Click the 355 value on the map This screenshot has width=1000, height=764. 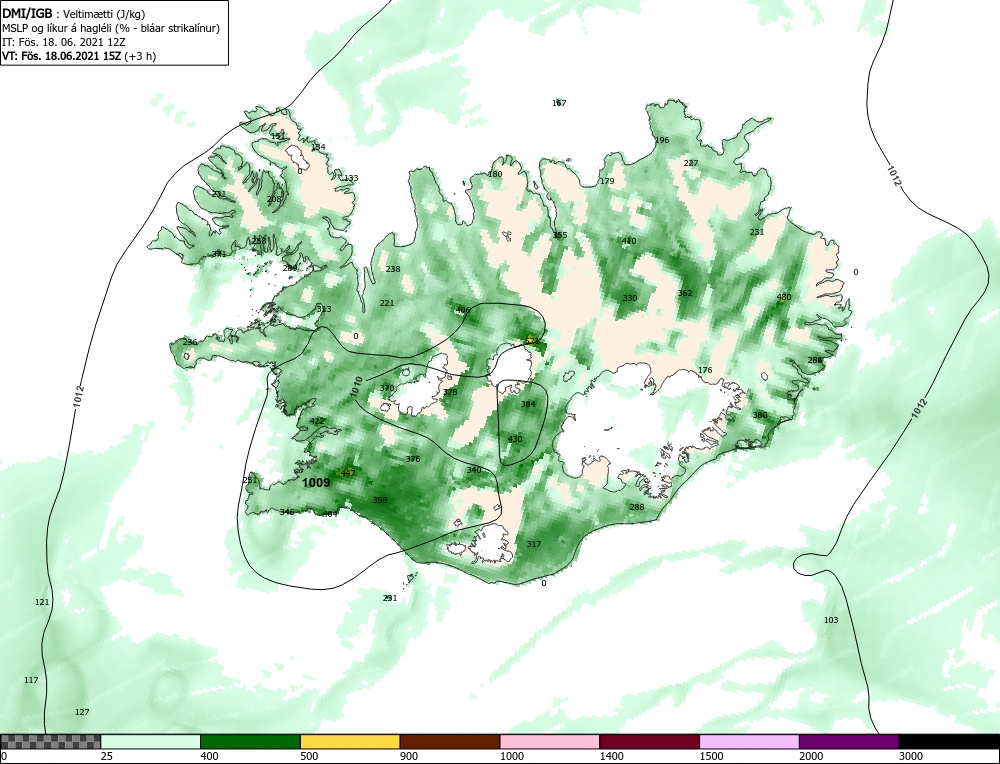(559, 235)
